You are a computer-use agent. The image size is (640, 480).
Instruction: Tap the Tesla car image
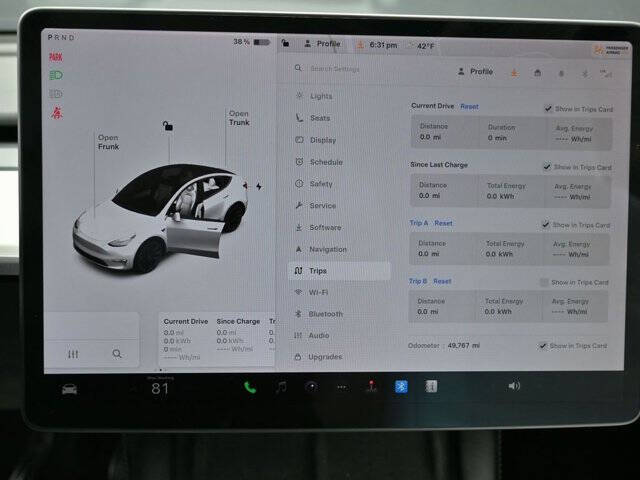point(160,218)
